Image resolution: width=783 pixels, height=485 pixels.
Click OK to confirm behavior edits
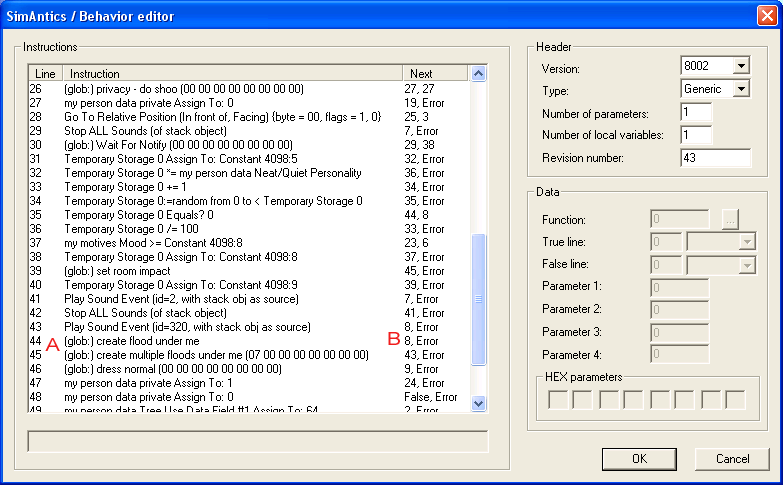click(639, 459)
